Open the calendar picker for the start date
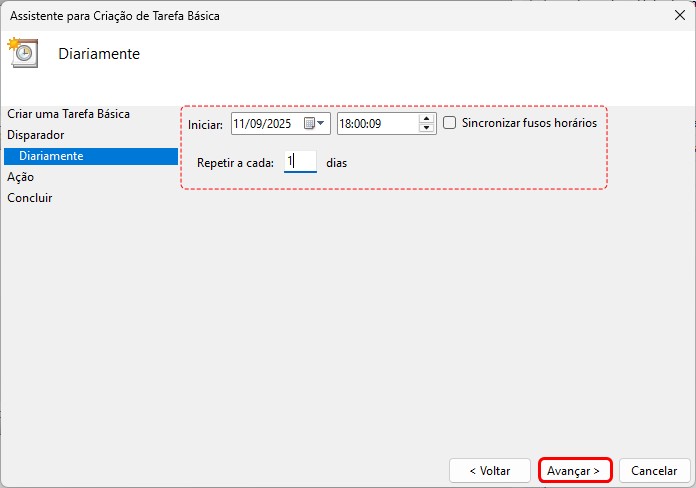 (315, 123)
